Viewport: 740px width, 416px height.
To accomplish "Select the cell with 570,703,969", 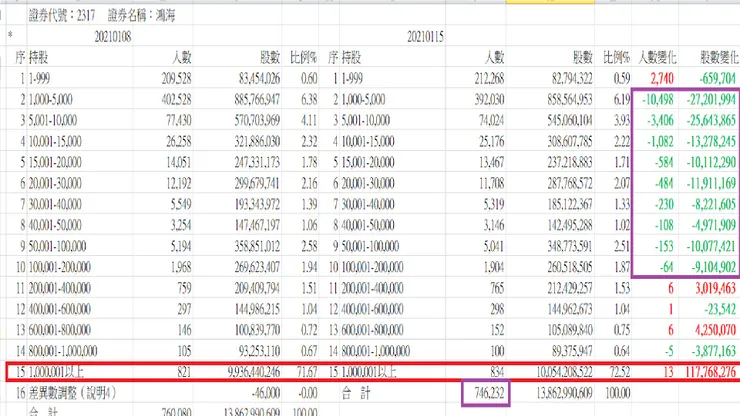I will (x=257, y=120).
